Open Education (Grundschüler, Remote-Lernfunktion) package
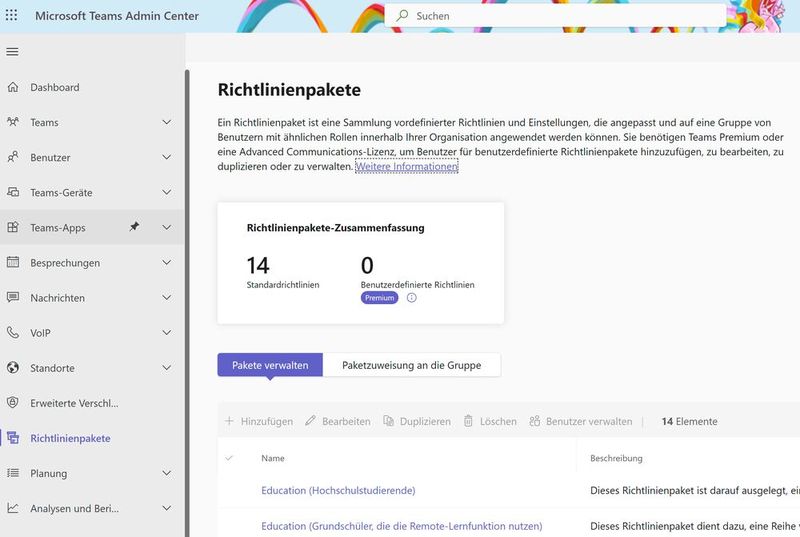 [x=402, y=526]
